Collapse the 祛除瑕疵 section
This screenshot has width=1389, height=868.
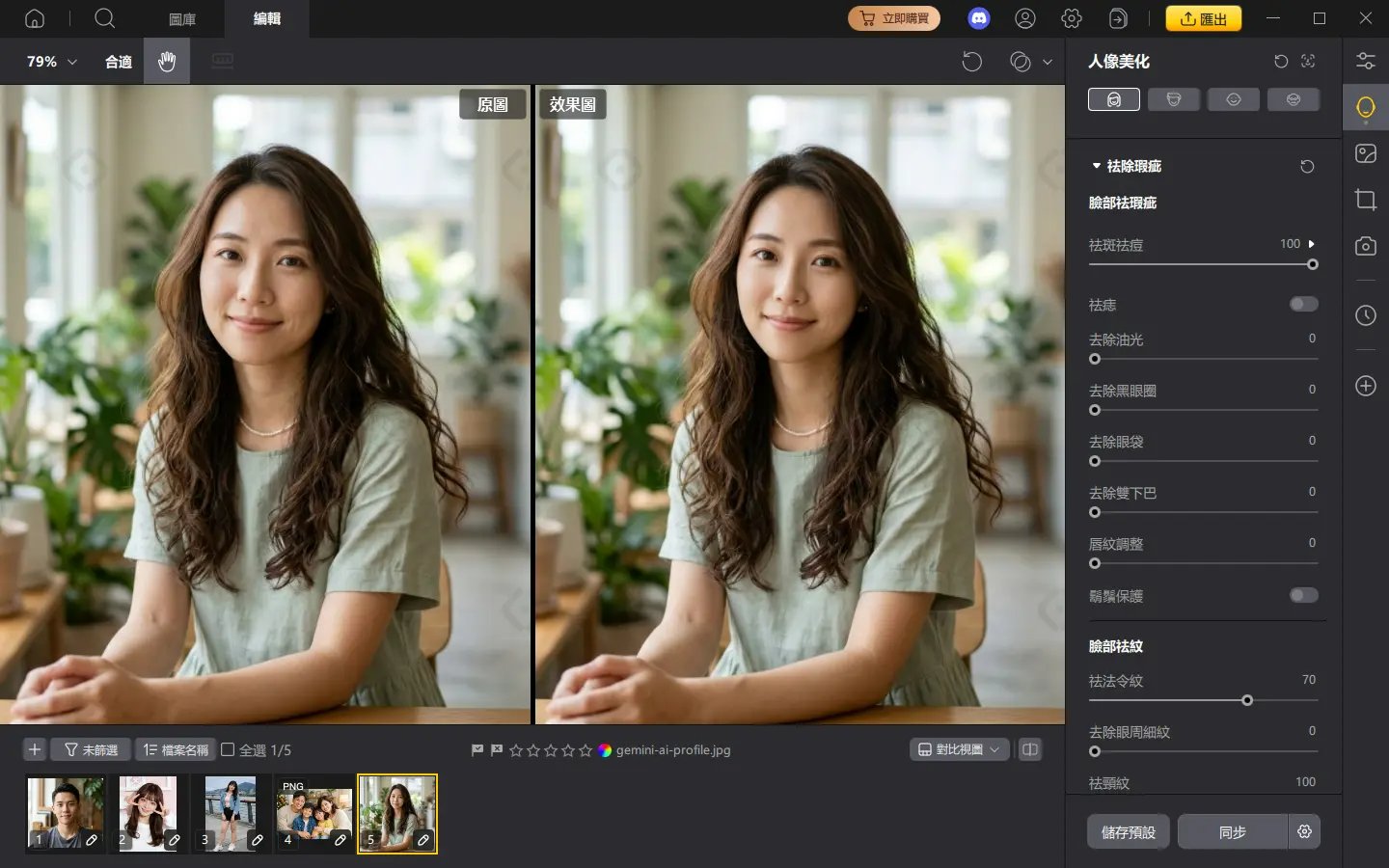tap(1097, 165)
